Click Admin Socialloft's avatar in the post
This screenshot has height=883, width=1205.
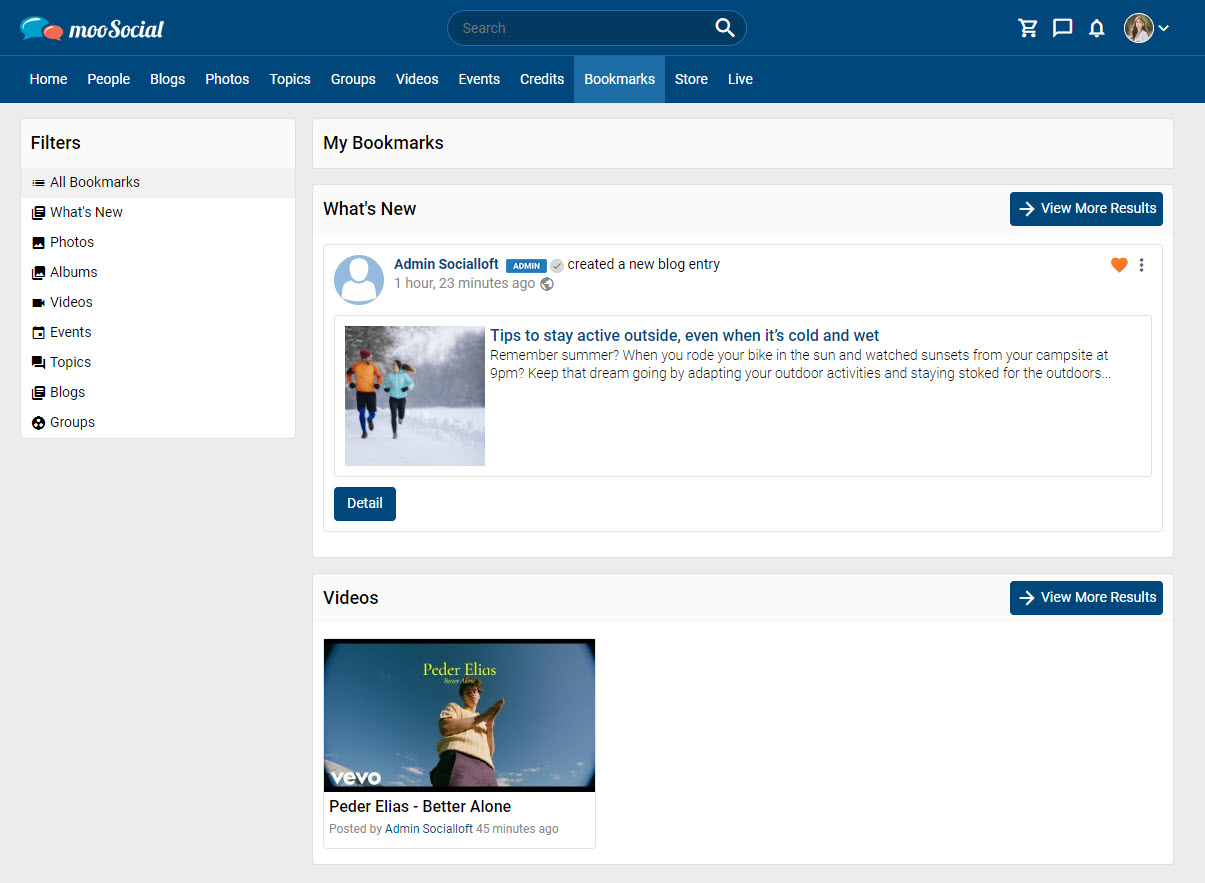click(359, 280)
